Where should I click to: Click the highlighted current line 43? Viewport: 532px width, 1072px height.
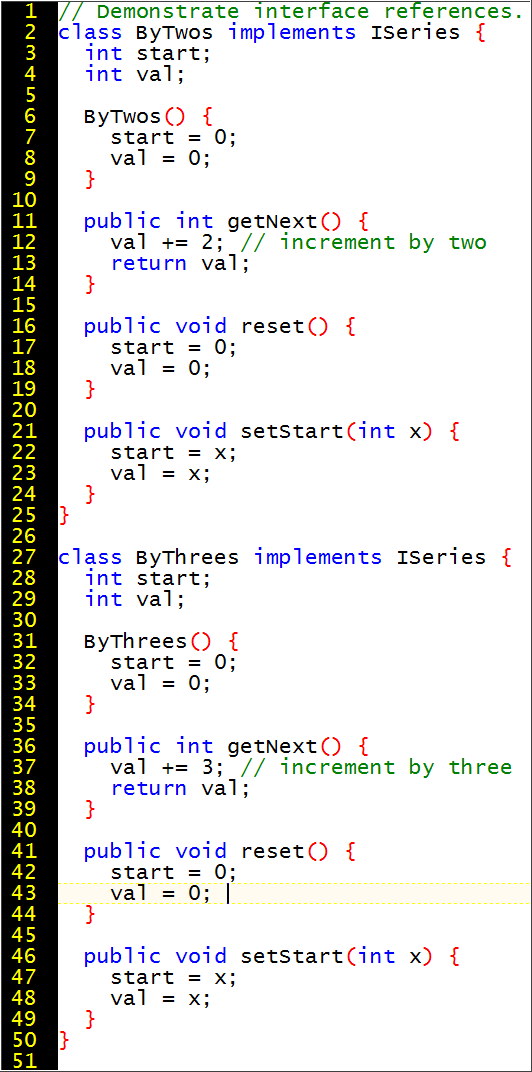(x=295, y=893)
